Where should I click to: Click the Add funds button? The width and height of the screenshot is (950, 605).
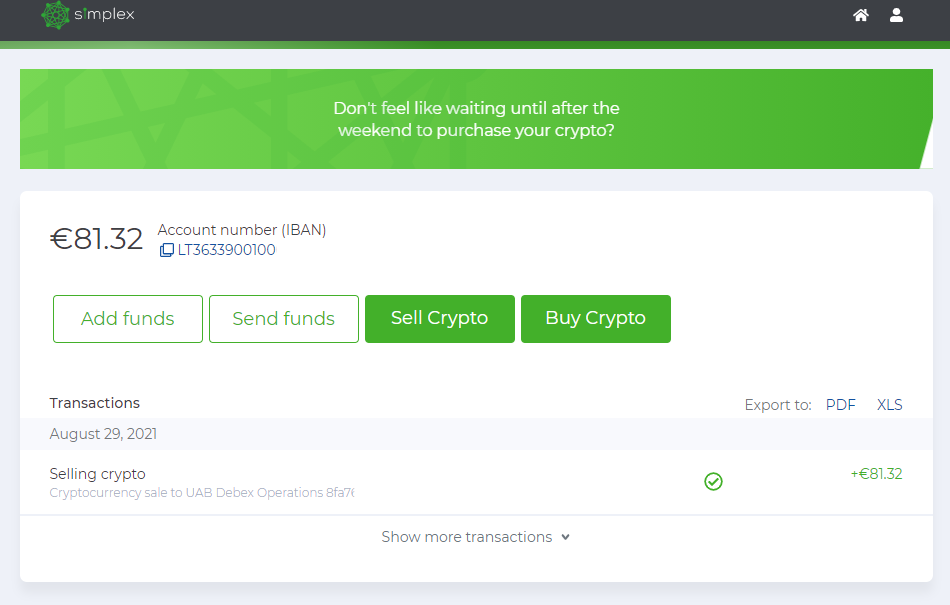(127, 318)
